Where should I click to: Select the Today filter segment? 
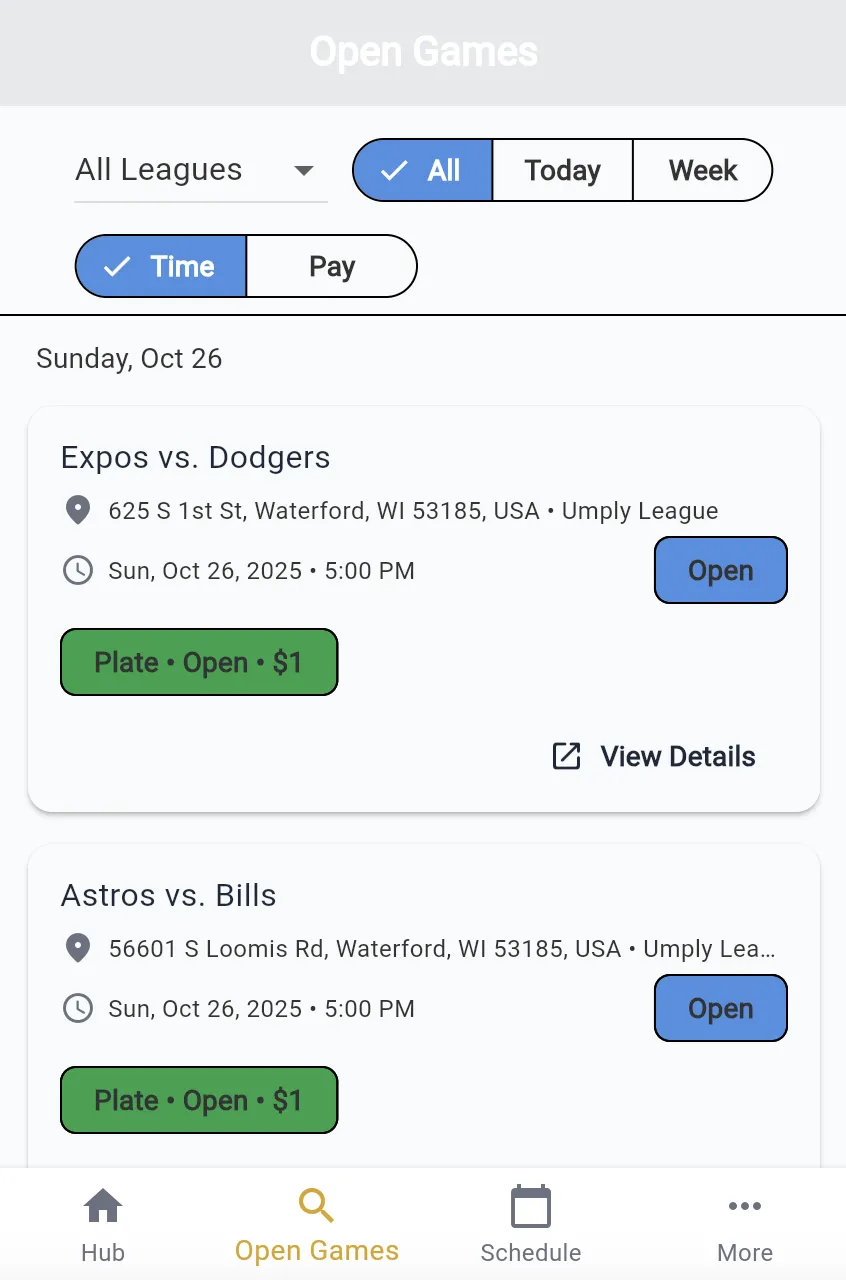coord(562,170)
